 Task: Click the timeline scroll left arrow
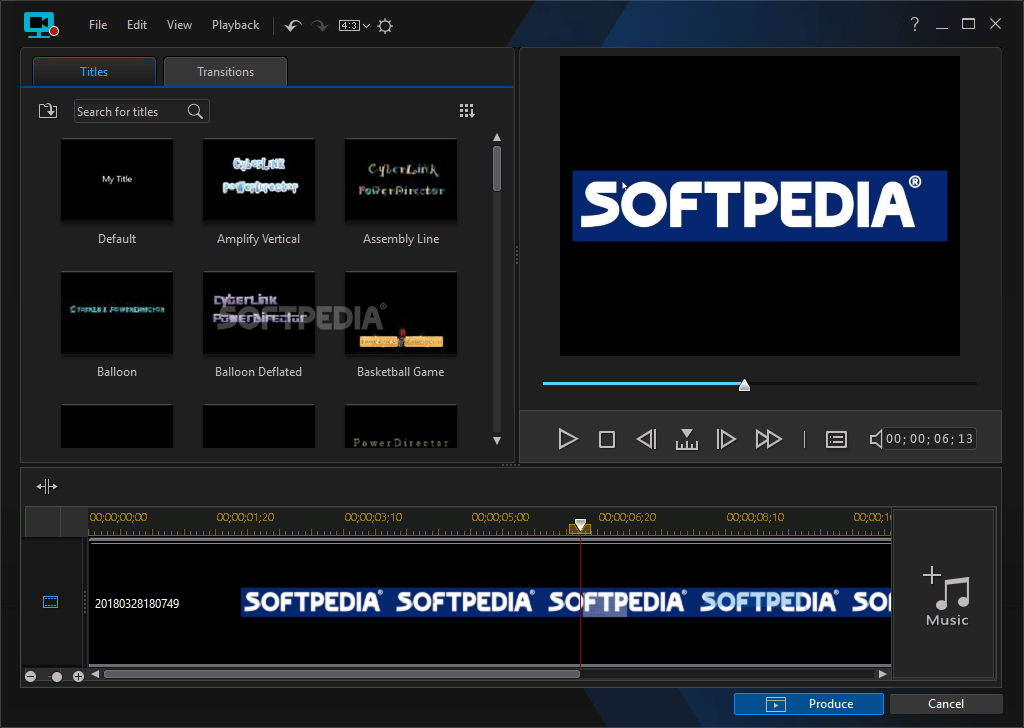click(x=95, y=674)
